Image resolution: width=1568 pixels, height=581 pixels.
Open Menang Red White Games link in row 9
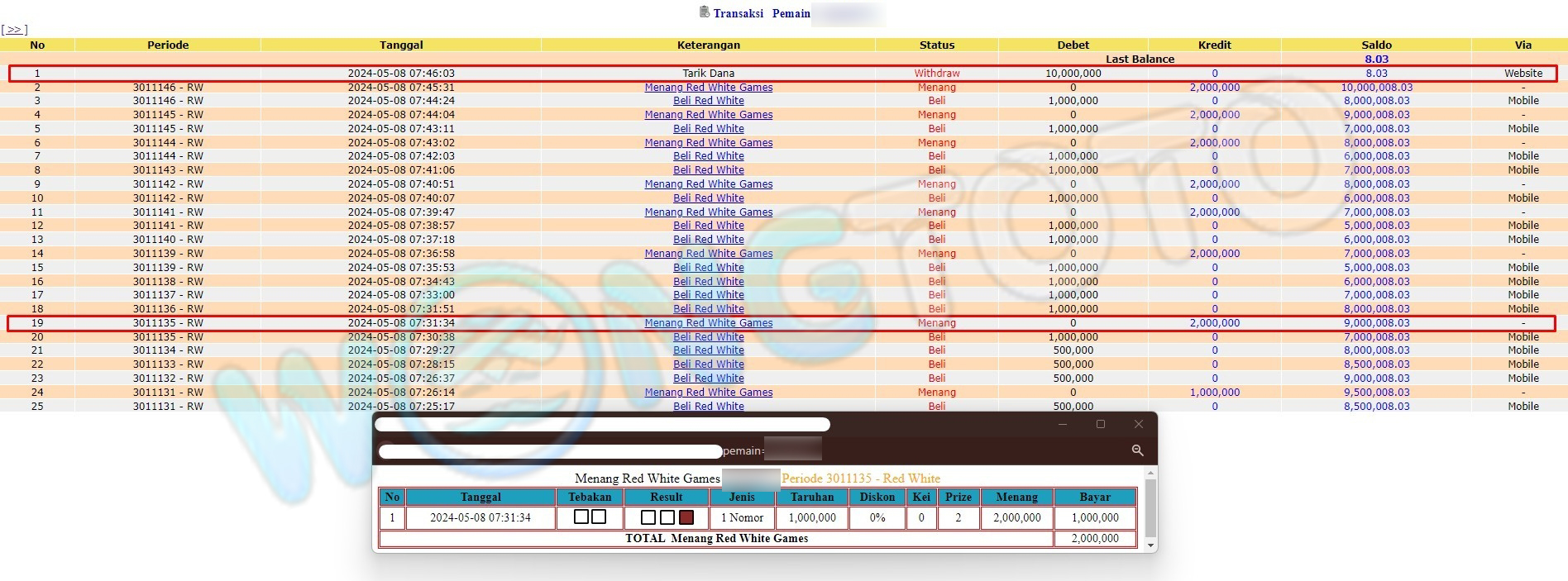pyautogui.click(x=708, y=184)
